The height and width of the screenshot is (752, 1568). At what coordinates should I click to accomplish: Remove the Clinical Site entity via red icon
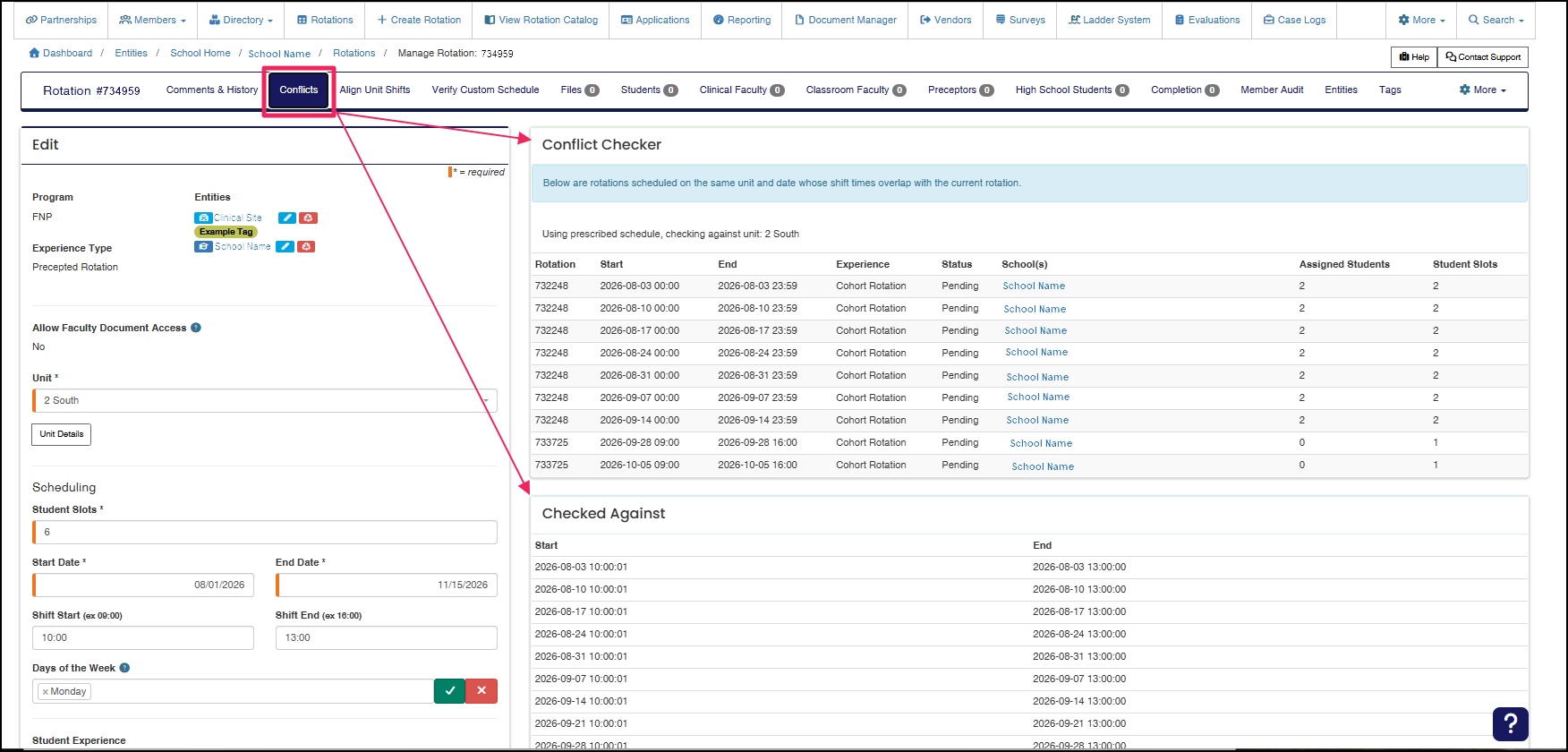[308, 218]
